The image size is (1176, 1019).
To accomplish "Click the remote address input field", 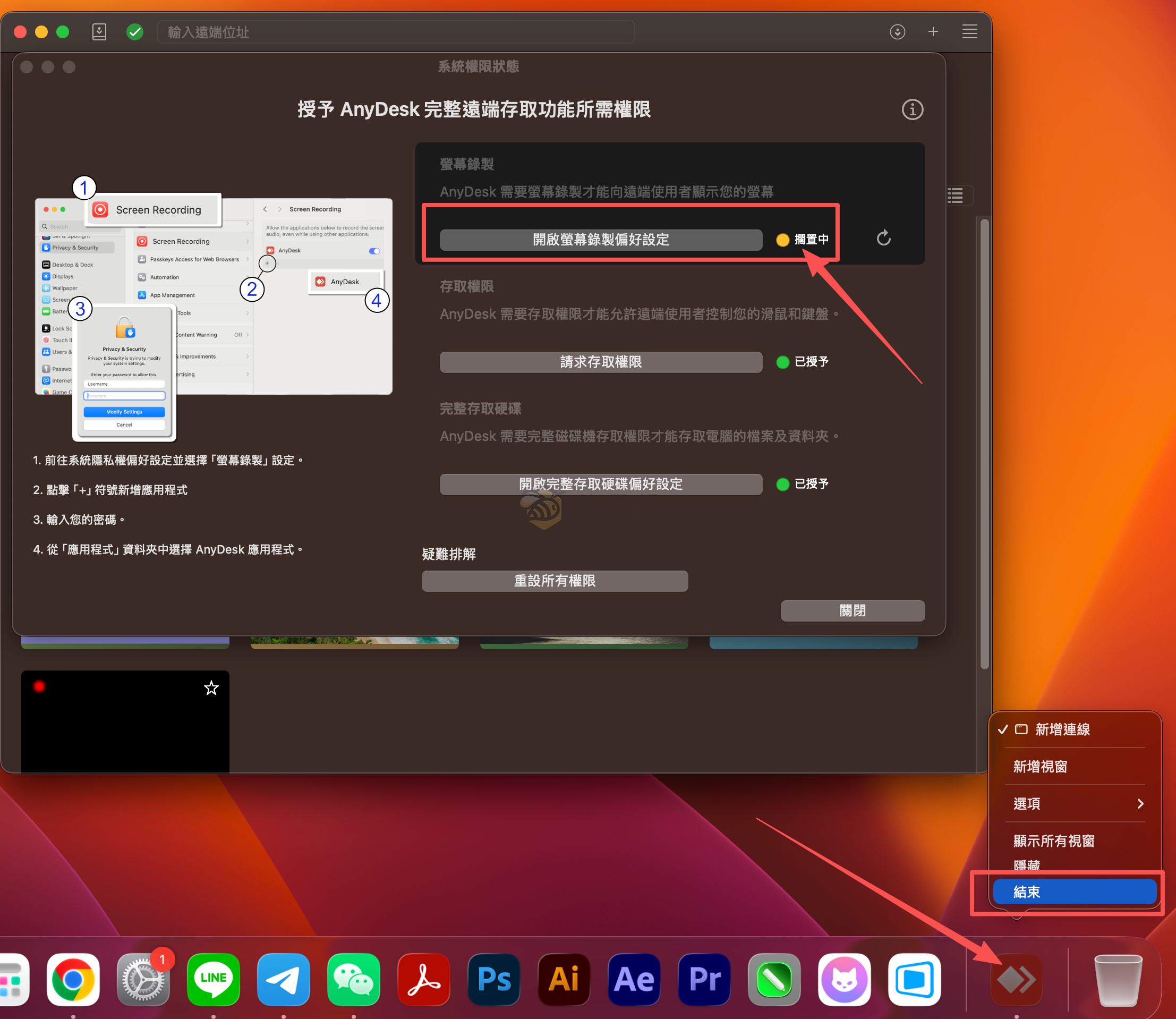I will tap(396, 32).
